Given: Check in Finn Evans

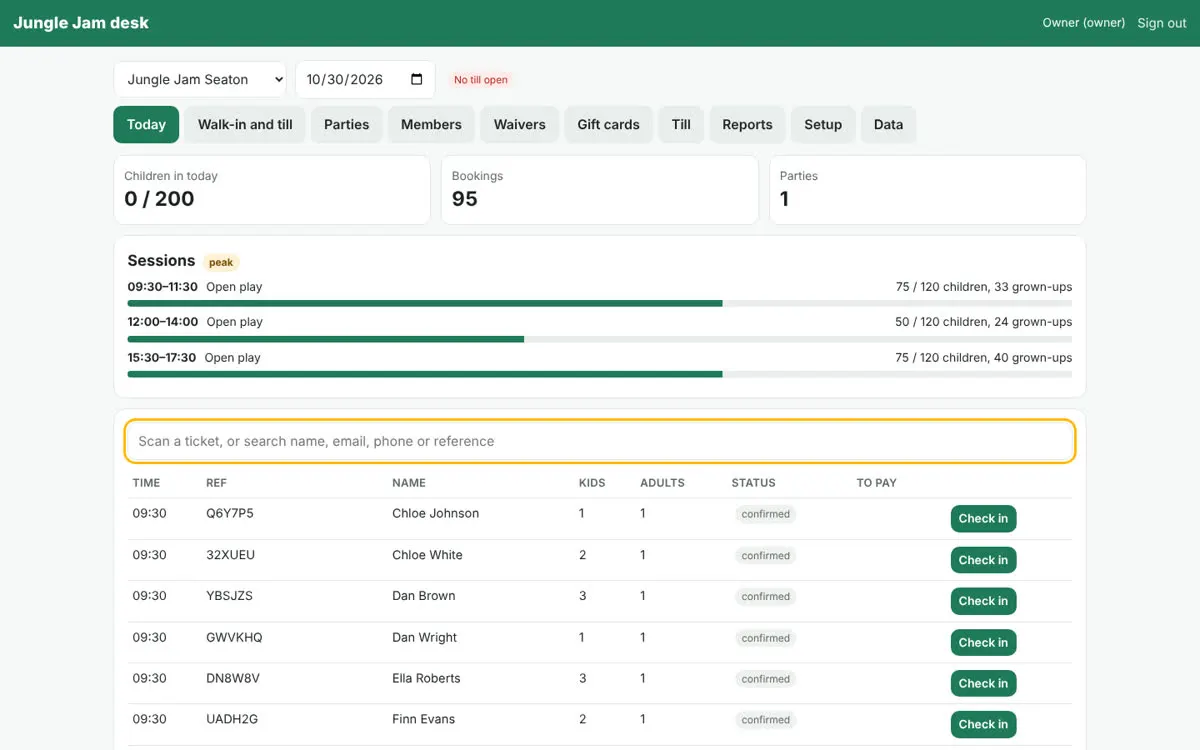Looking at the screenshot, I should pyautogui.click(x=983, y=724).
